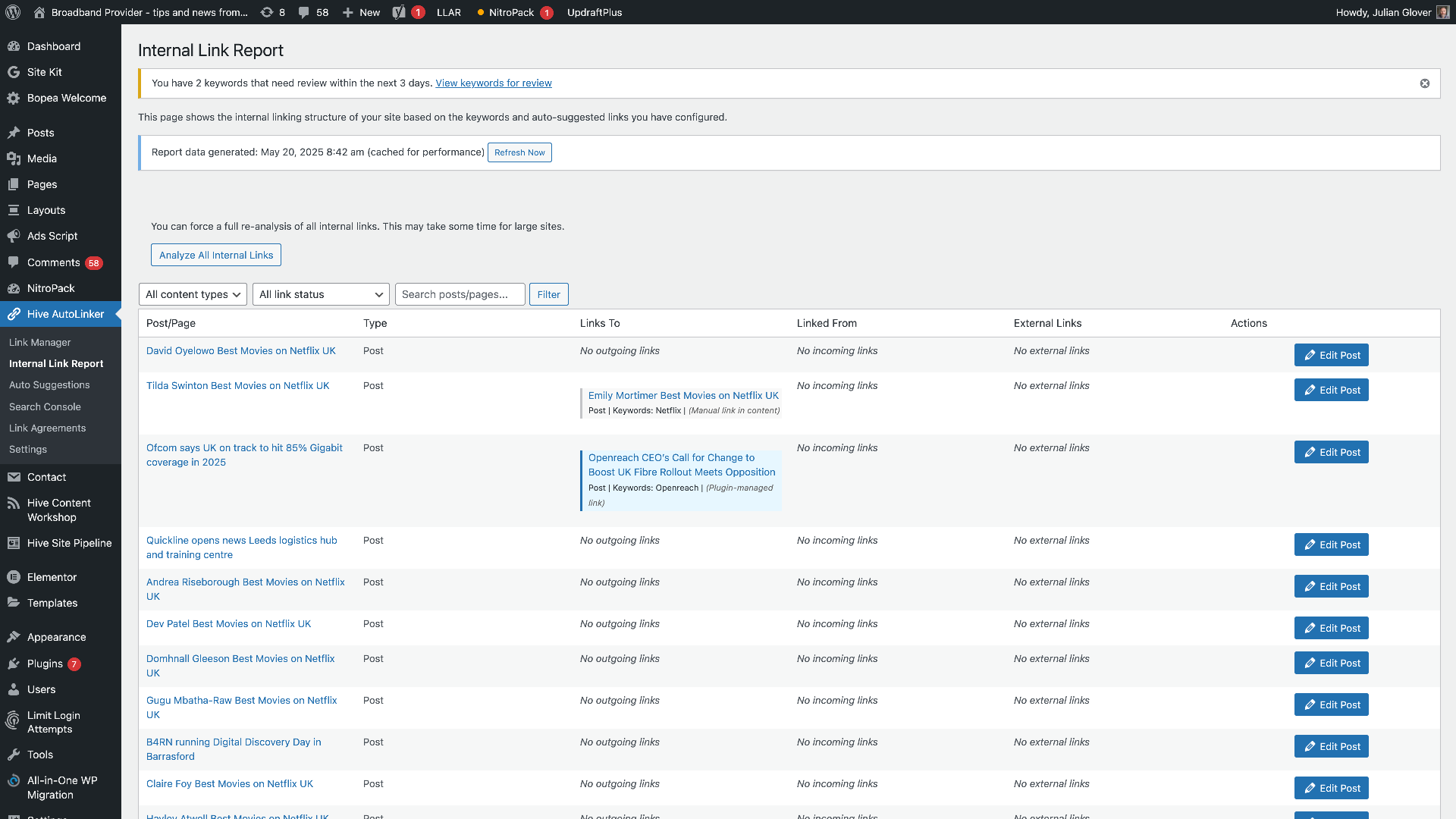Select the Appearance paintbrush icon

(x=14, y=637)
